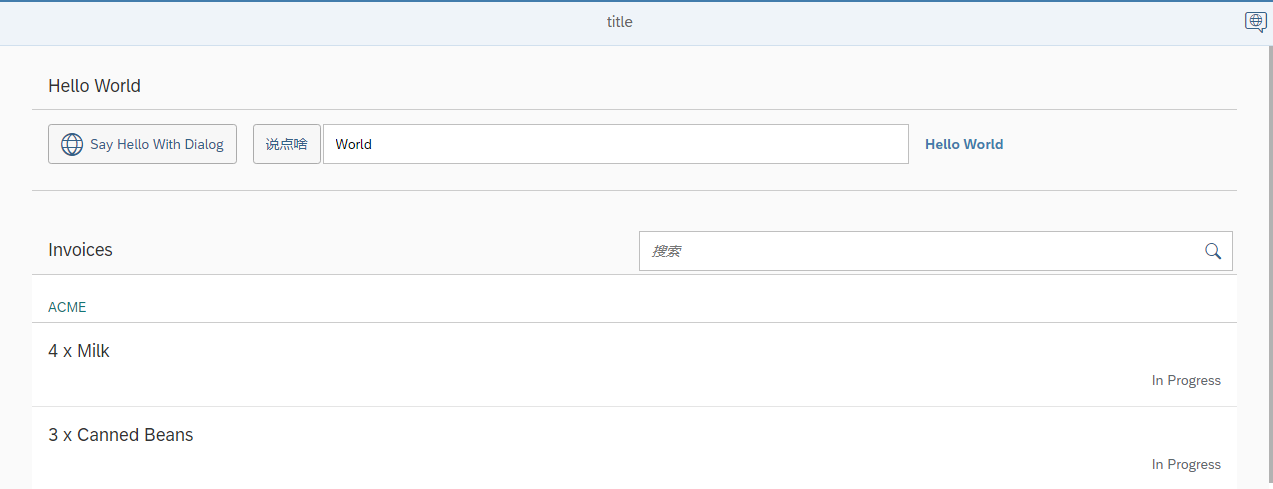Open the 3 x Canned Beans invoice

coord(634,448)
